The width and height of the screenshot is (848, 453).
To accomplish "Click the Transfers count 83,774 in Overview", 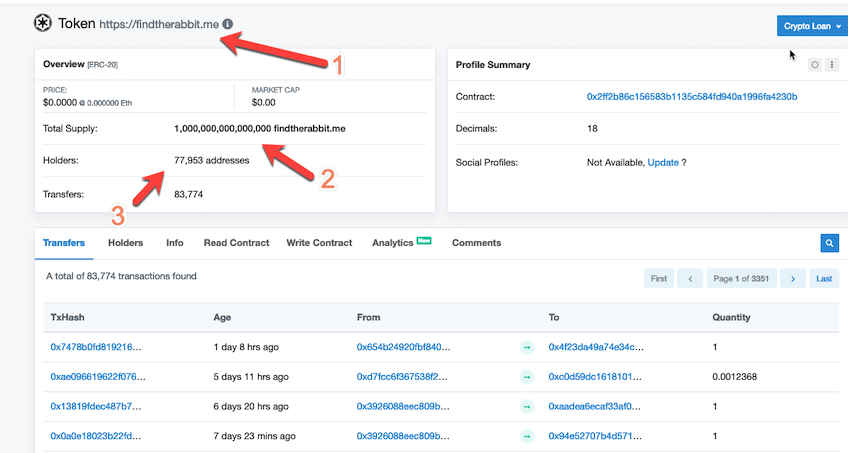I will pyautogui.click(x=188, y=195).
